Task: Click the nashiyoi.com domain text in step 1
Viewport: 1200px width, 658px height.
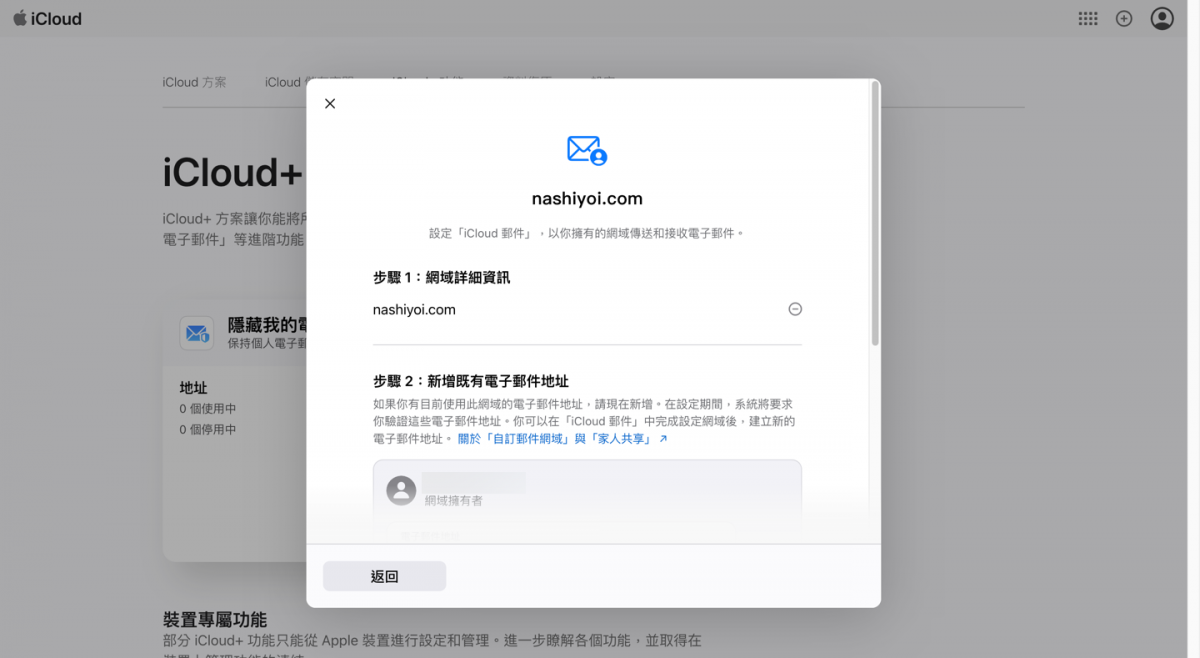Action: (414, 310)
